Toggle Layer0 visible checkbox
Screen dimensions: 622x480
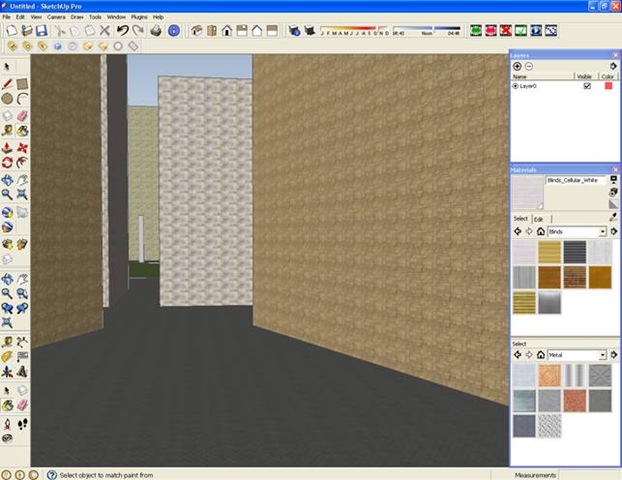(587, 86)
